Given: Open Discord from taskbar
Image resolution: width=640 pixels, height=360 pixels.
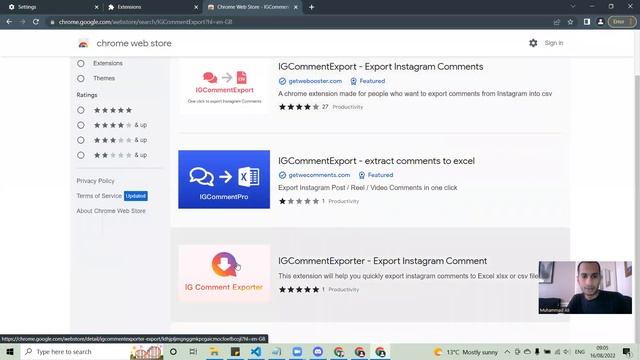Looking at the screenshot, I should pos(318,352).
